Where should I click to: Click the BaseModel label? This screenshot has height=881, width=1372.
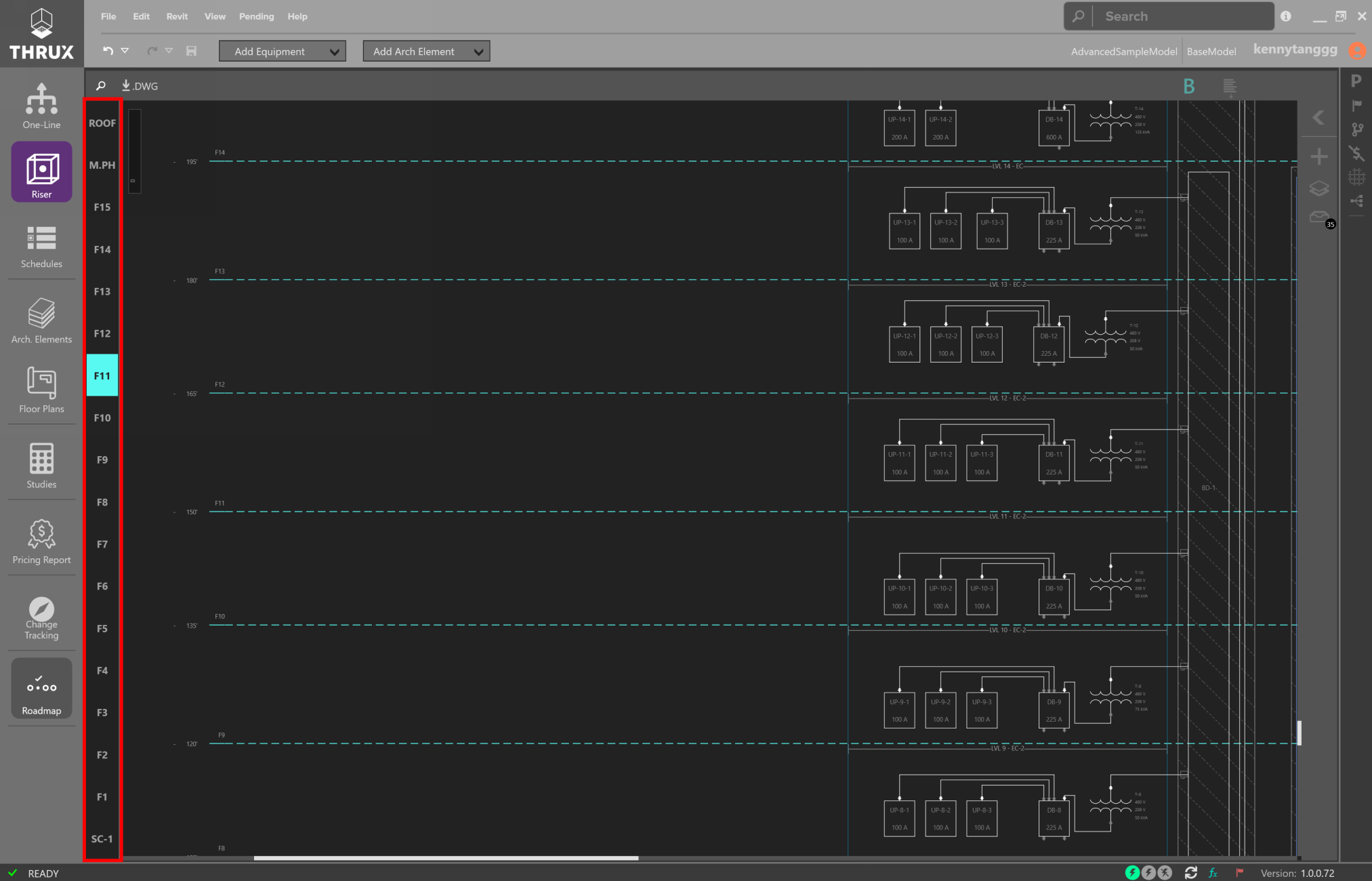tap(1211, 52)
